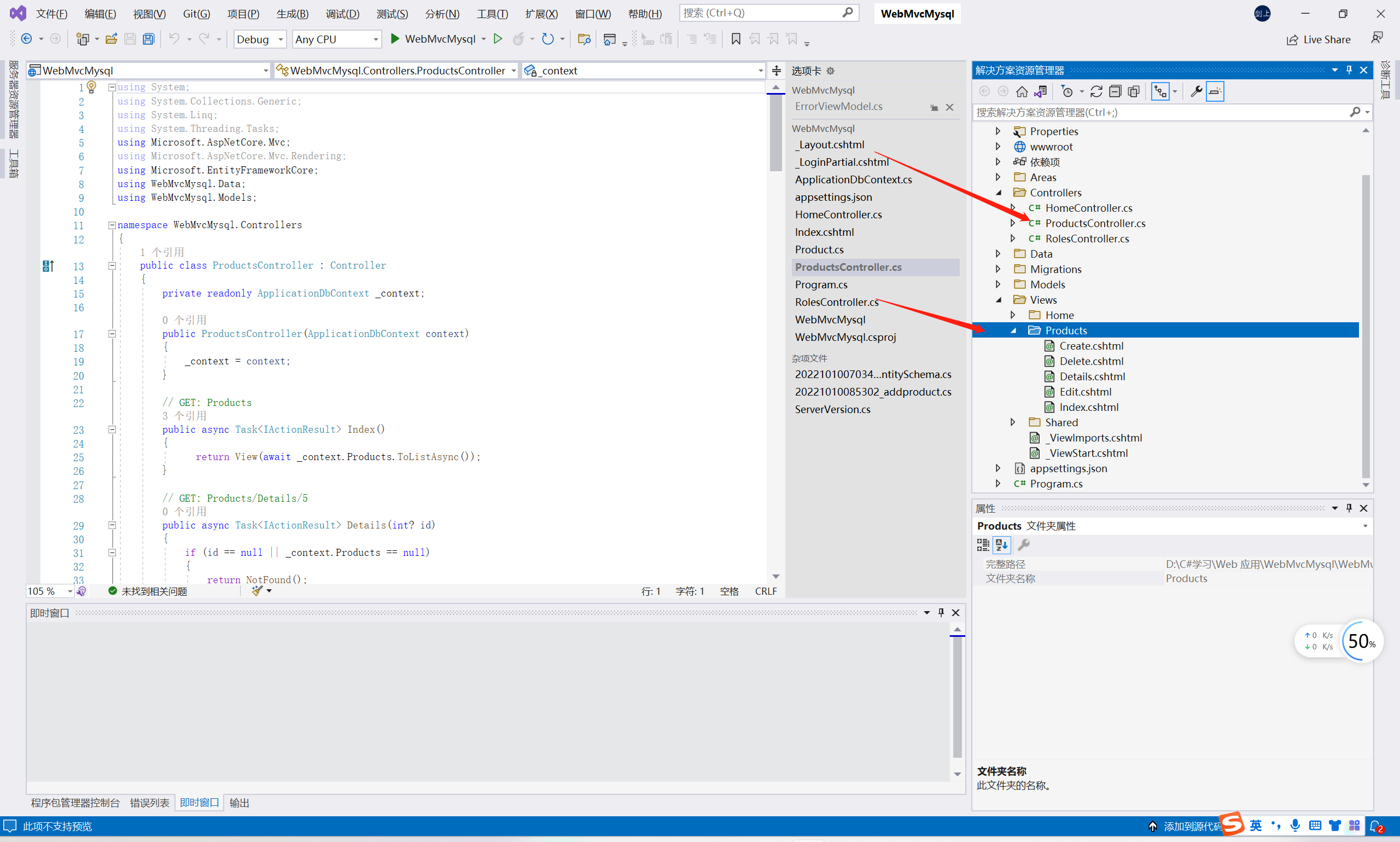The image size is (1400, 842).
Task: Click the green Start WebMvcMysql button
Action: [395, 39]
